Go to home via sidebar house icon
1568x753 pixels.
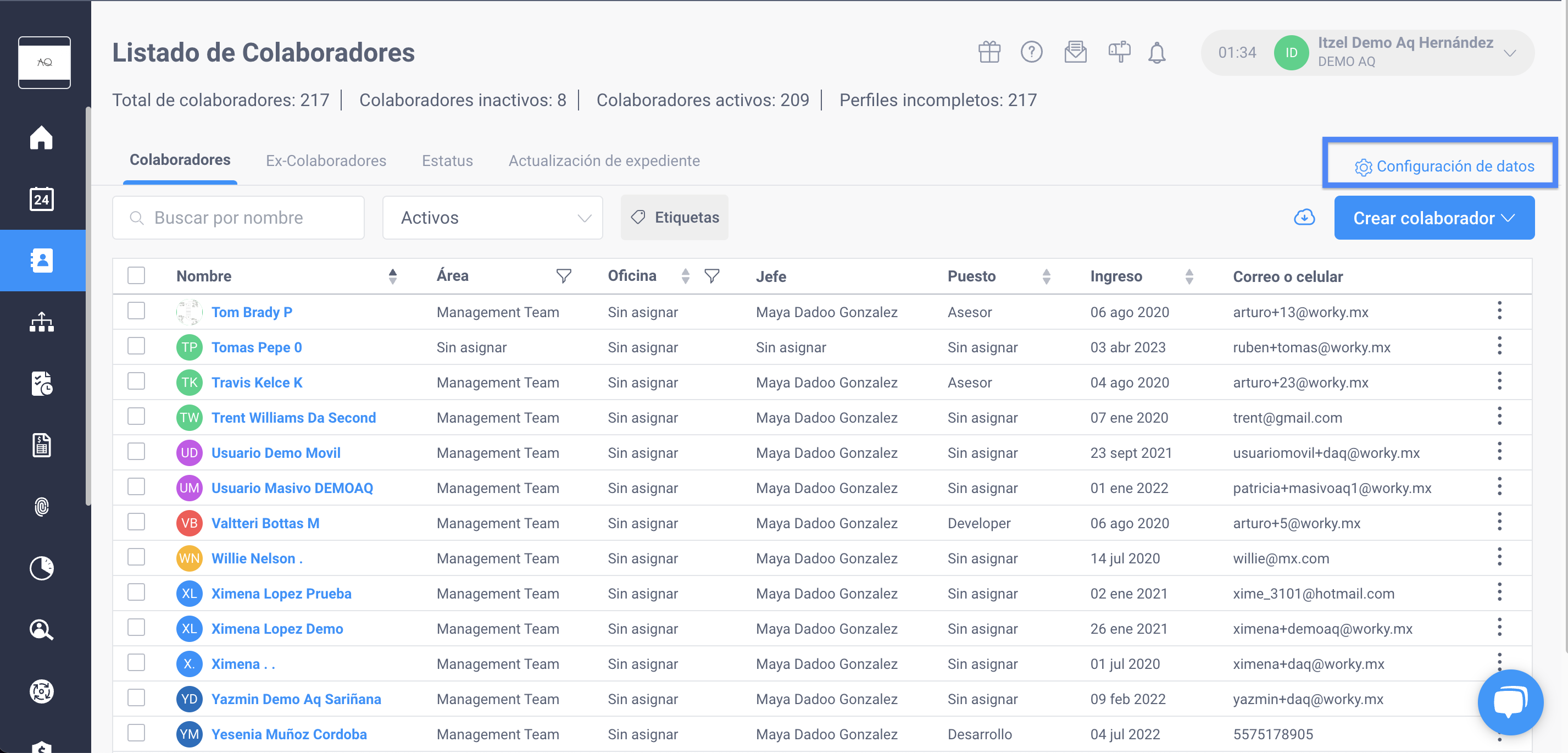[x=41, y=137]
